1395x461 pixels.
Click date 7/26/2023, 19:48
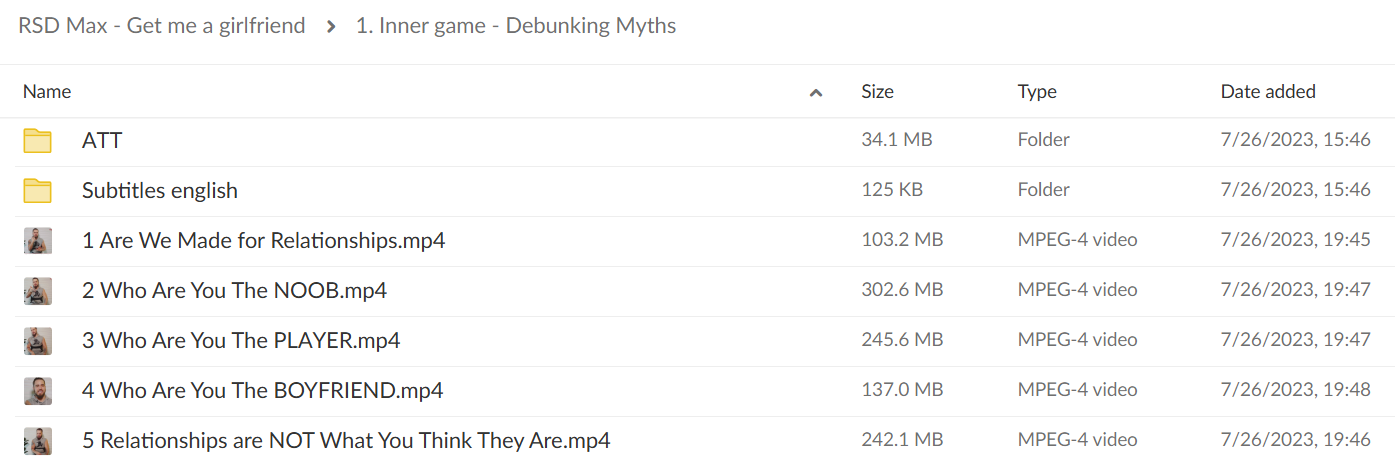point(1296,390)
